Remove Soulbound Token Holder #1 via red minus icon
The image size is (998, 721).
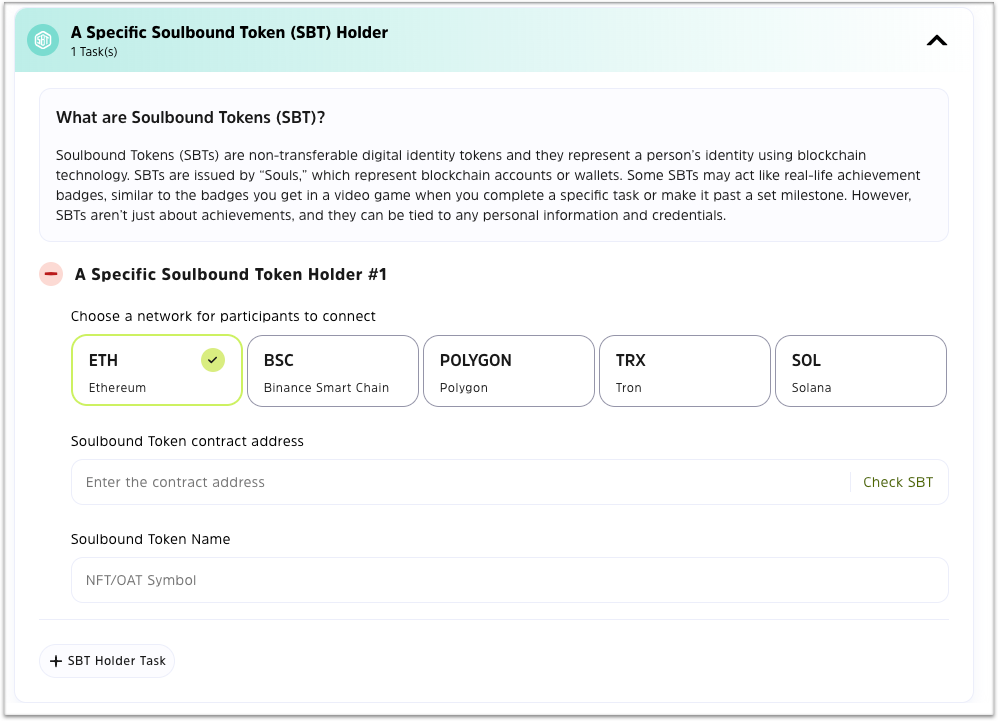tap(51, 274)
